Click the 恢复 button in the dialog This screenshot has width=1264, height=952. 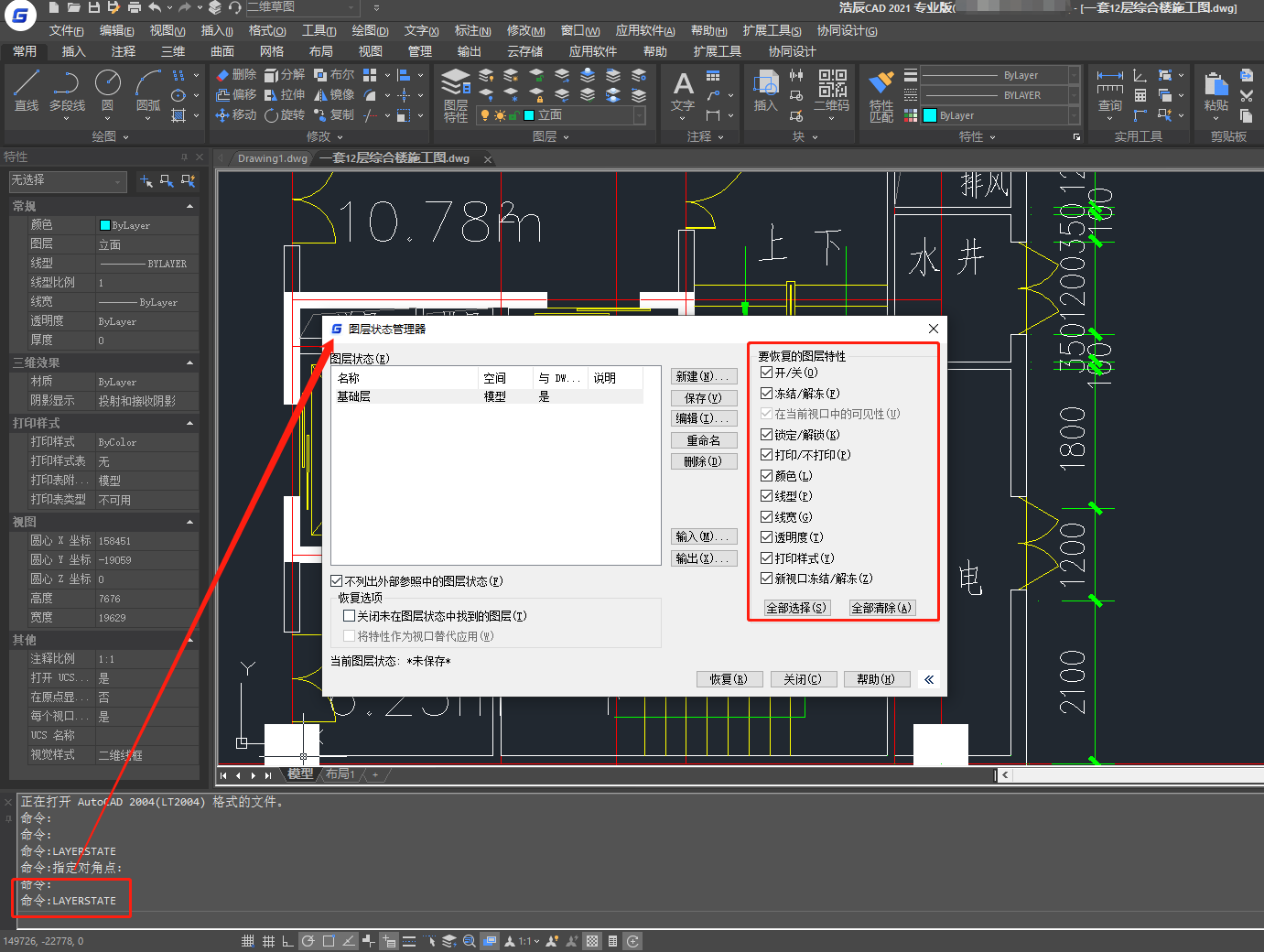pos(728,679)
